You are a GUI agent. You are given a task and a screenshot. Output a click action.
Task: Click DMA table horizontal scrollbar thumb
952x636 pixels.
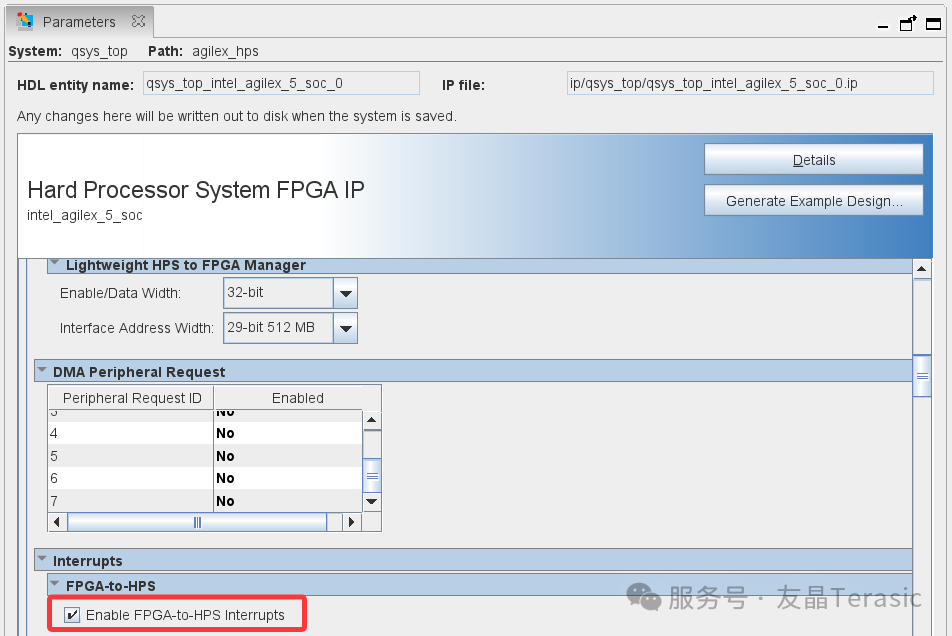(x=197, y=522)
